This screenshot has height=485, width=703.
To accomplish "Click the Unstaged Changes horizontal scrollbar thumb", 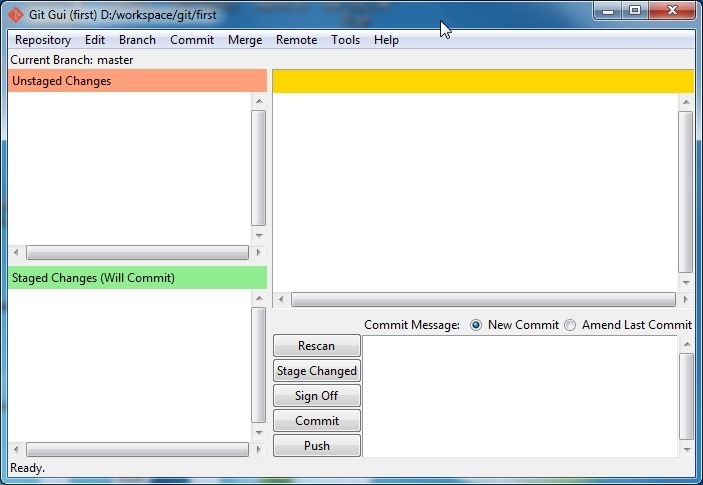I will [137, 252].
